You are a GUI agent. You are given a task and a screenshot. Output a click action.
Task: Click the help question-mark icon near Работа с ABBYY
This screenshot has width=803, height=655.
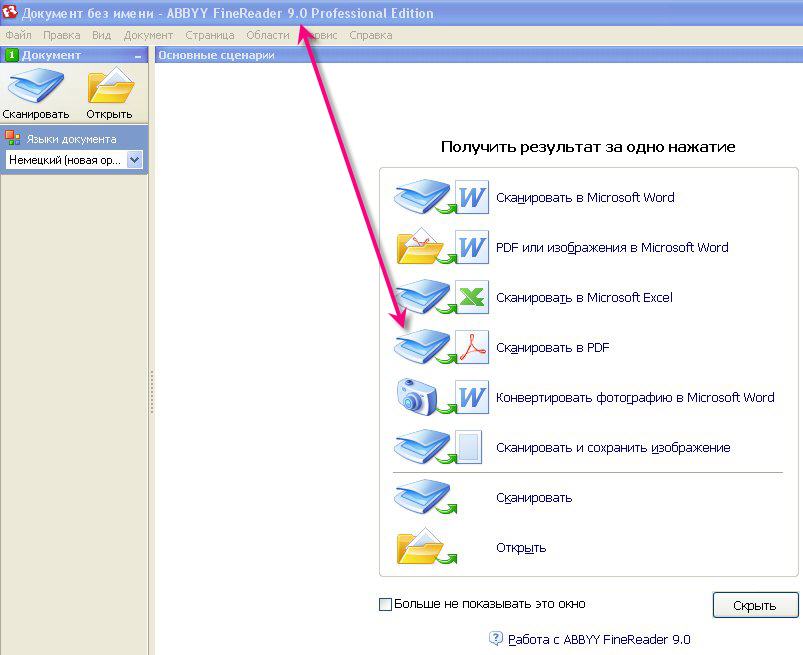click(x=495, y=638)
